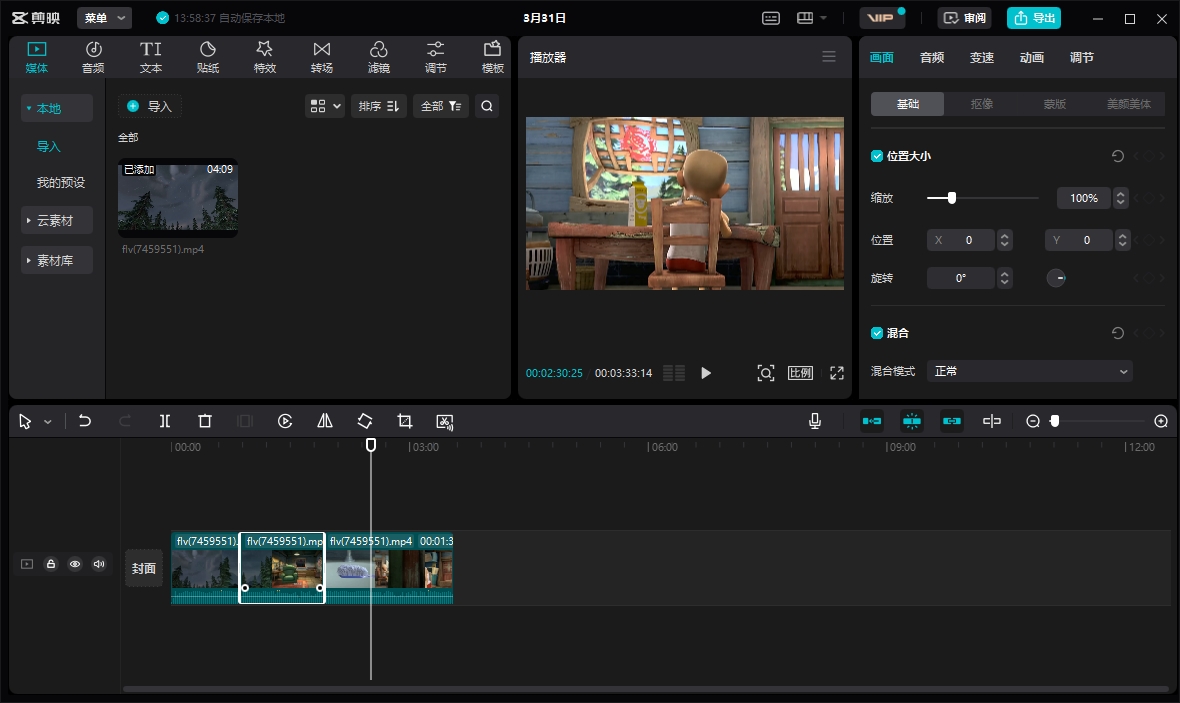Click the 导出 export button
Screen dimensions: 1180x703
(x=1034, y=18)
